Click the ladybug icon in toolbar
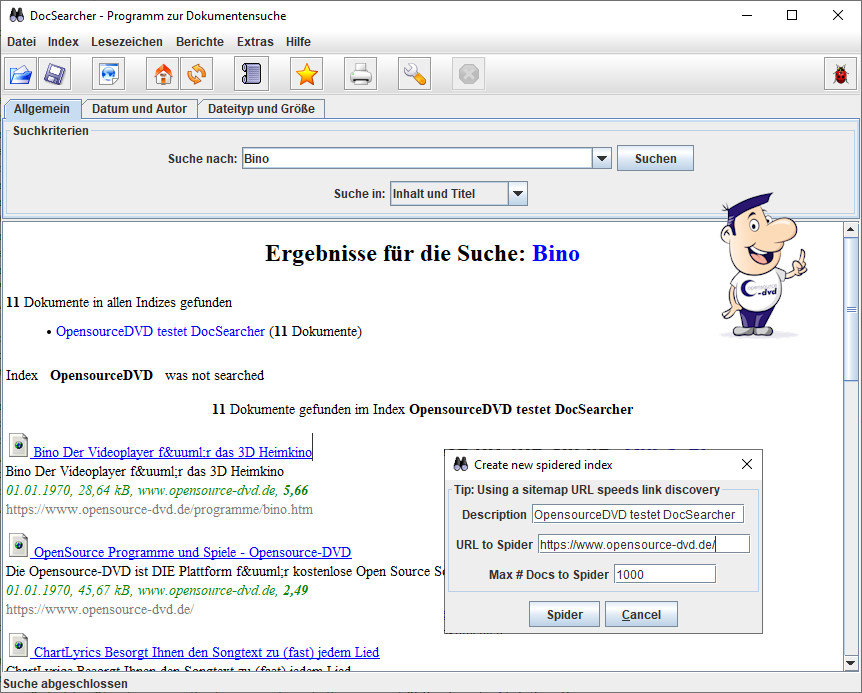 coord(840,74)
